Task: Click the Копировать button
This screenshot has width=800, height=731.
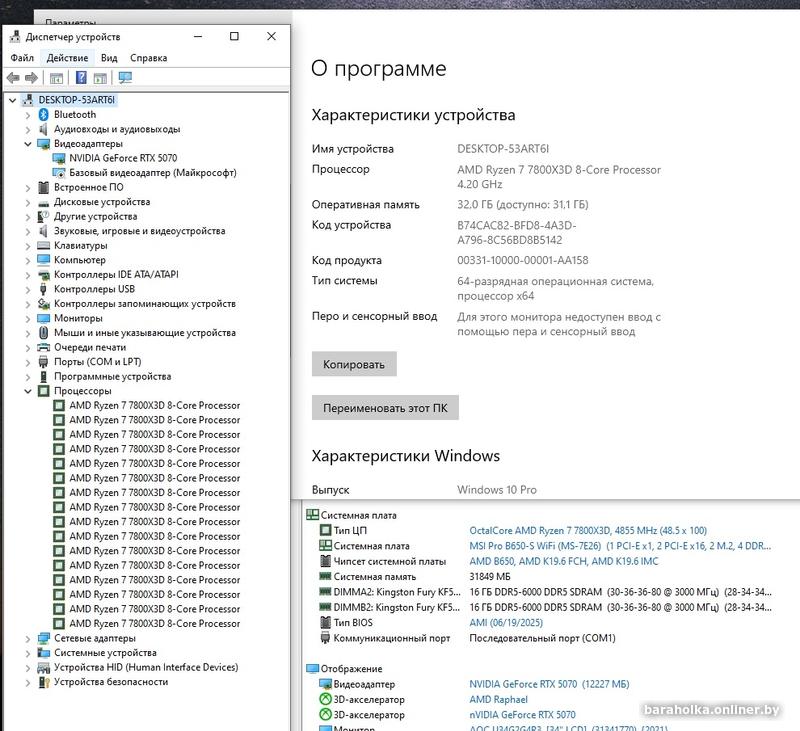Action: tap(354, 364)
